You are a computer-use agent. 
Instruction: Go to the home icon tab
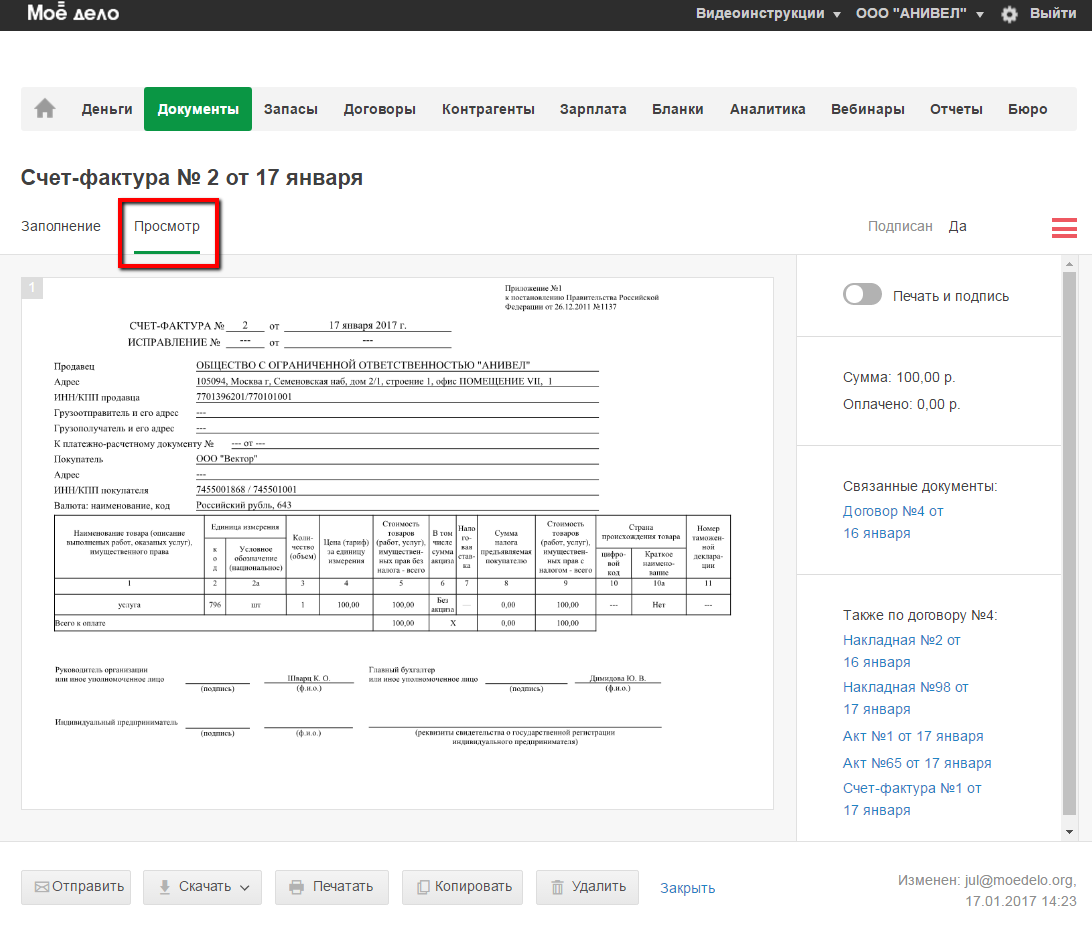(45, 110)
